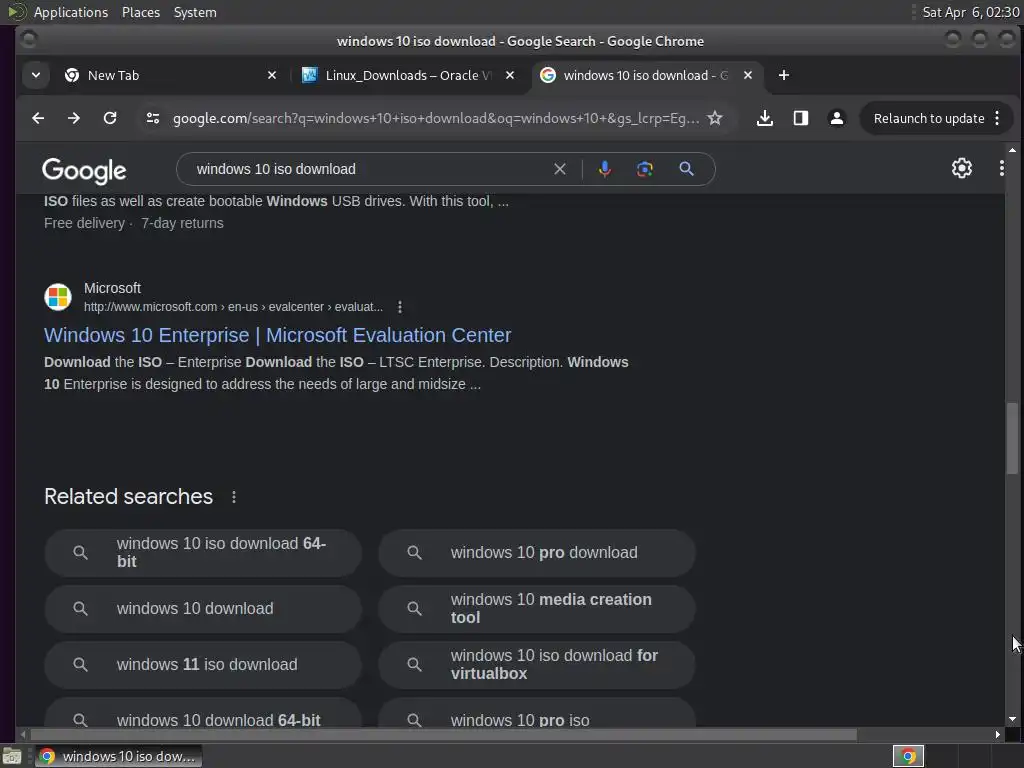
Task: Go to Google home via logo
Action: (84, 170)
